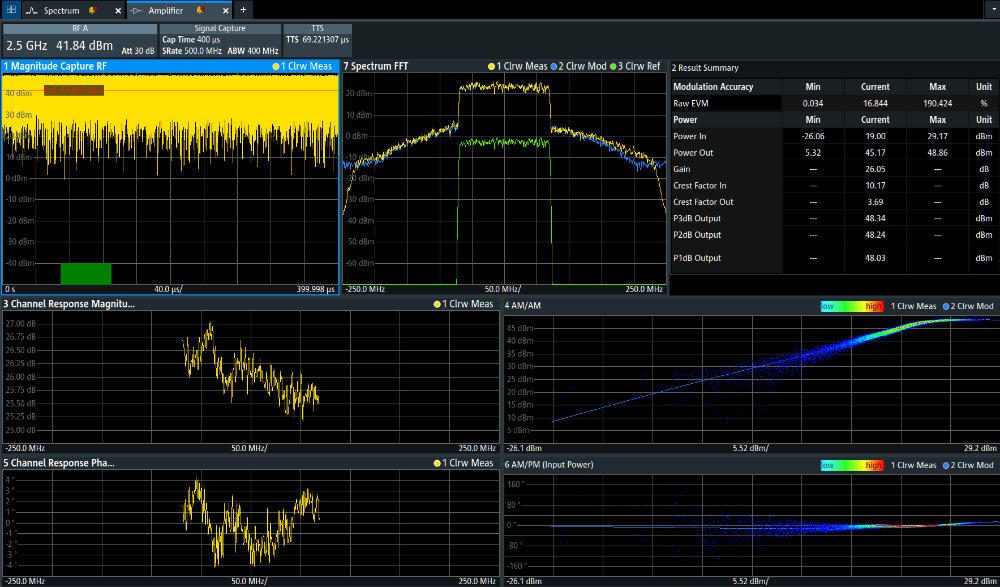
Task: Add a new channel with plus button
Action: click(243, 10)
